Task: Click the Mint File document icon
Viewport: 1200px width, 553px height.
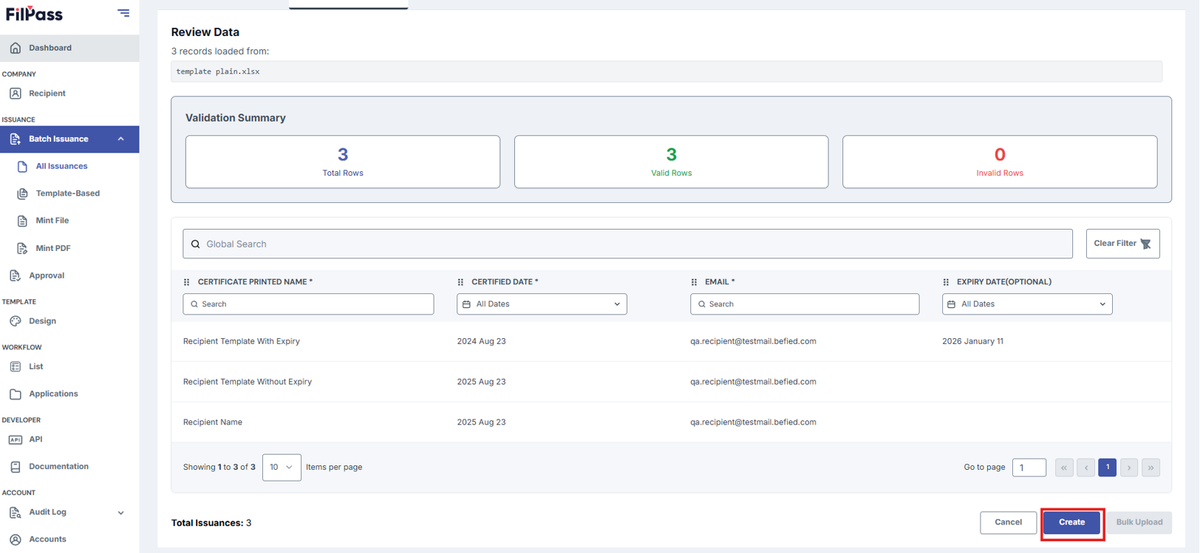Action: 24,220
